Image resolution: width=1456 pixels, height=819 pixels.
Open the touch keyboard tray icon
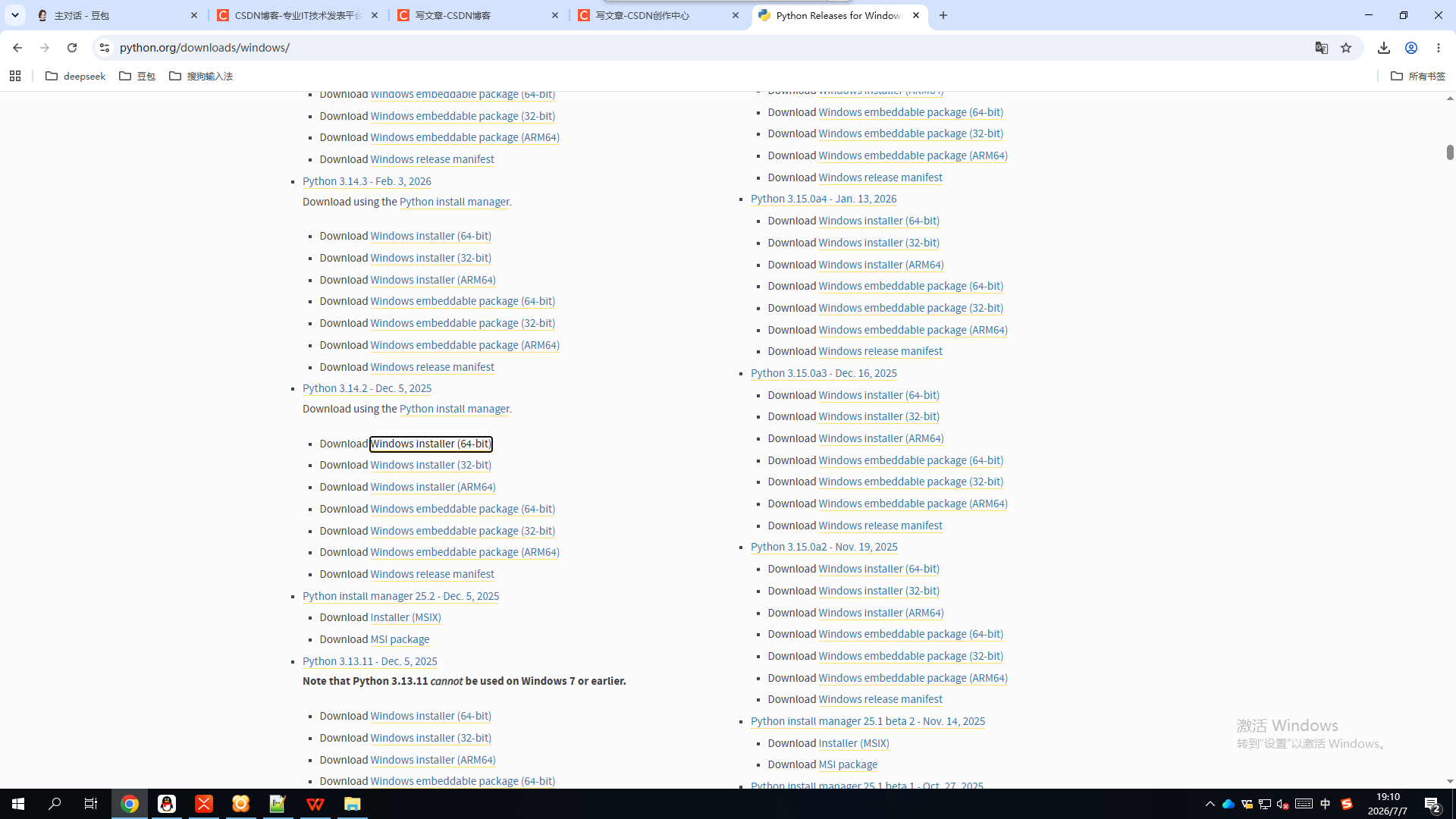(1304, 804)
